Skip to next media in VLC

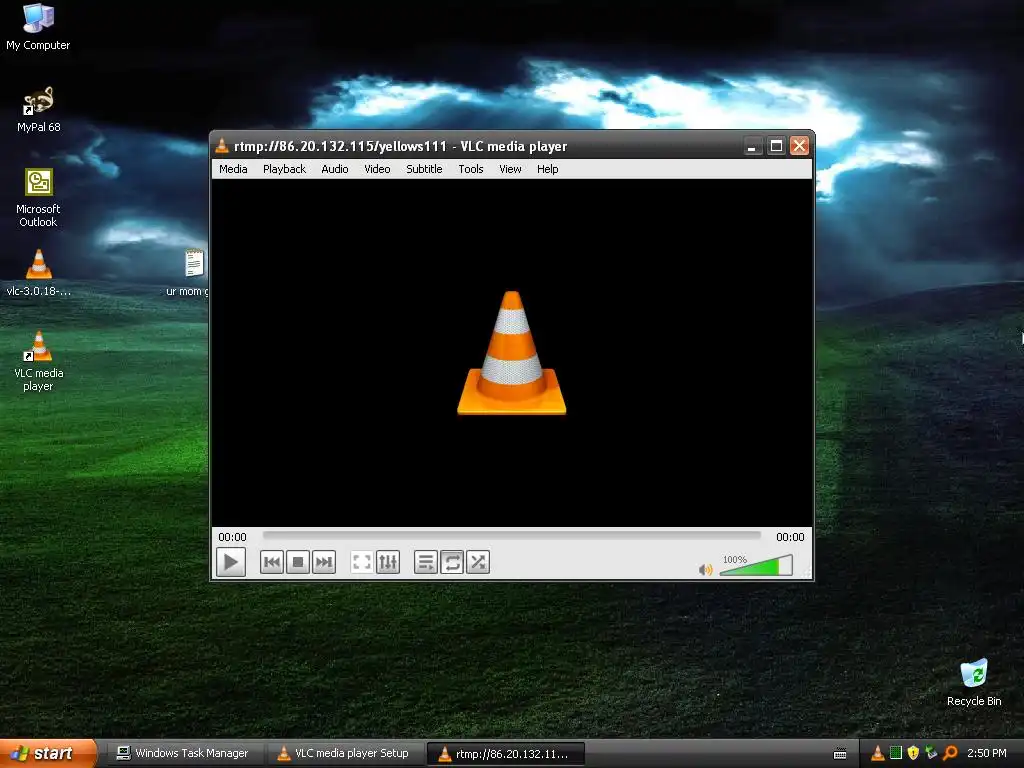(324, 562)
